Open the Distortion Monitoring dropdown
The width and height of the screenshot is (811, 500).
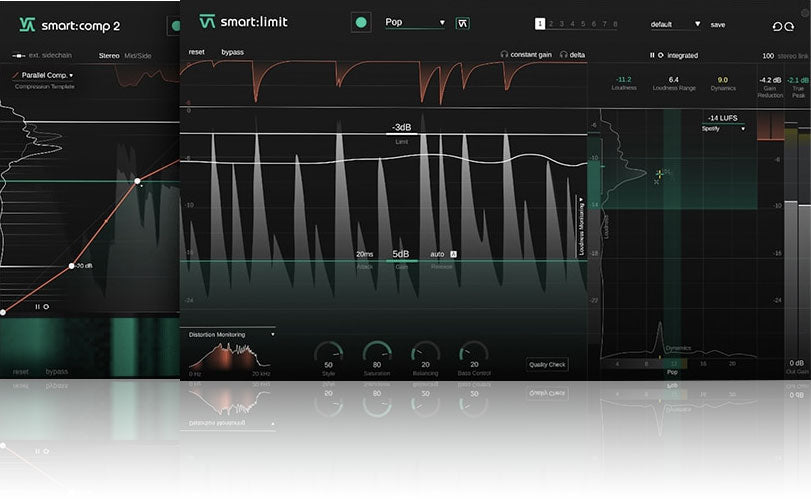[231, 335]
